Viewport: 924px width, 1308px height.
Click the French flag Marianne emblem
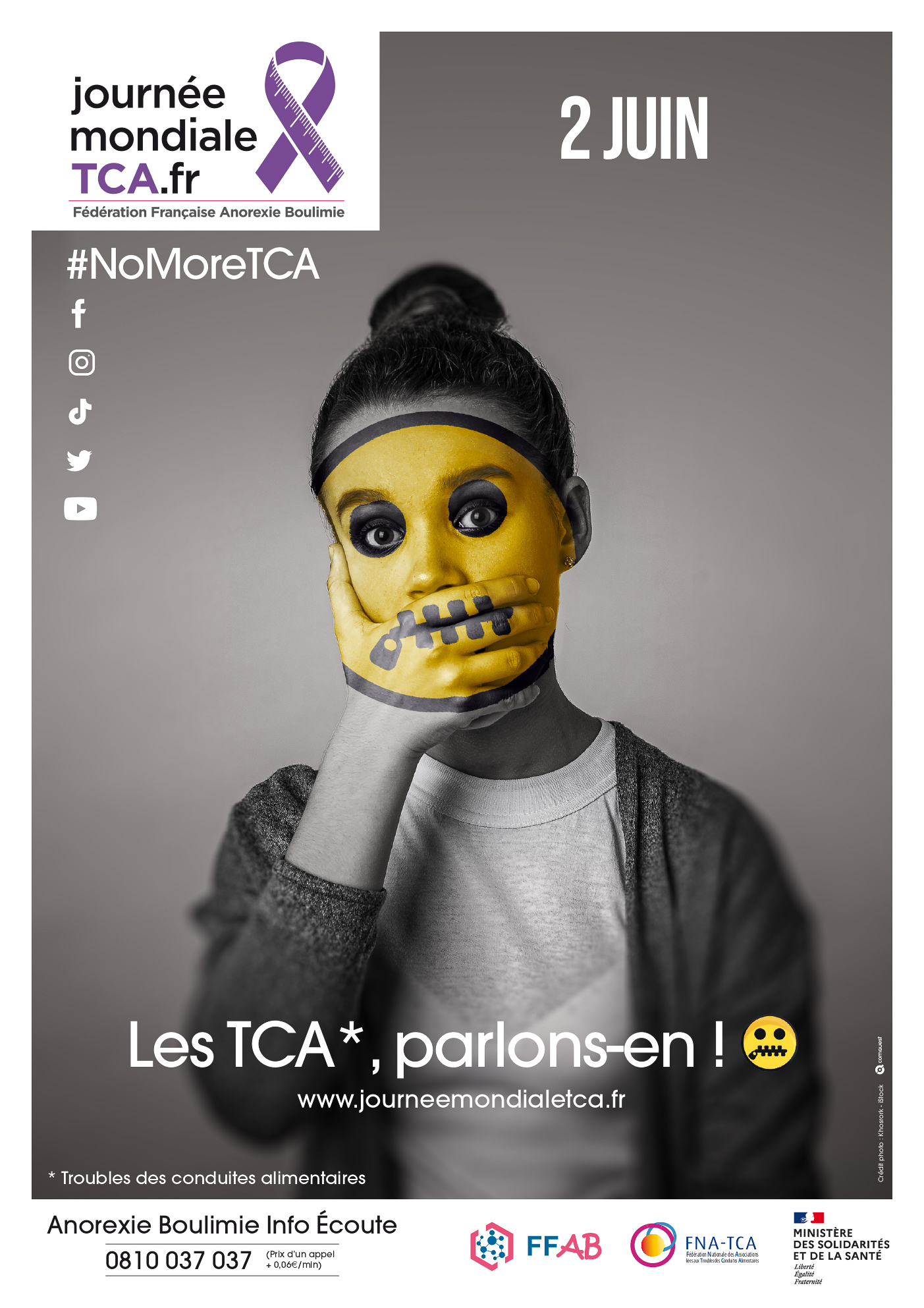tap(809, 1218)
